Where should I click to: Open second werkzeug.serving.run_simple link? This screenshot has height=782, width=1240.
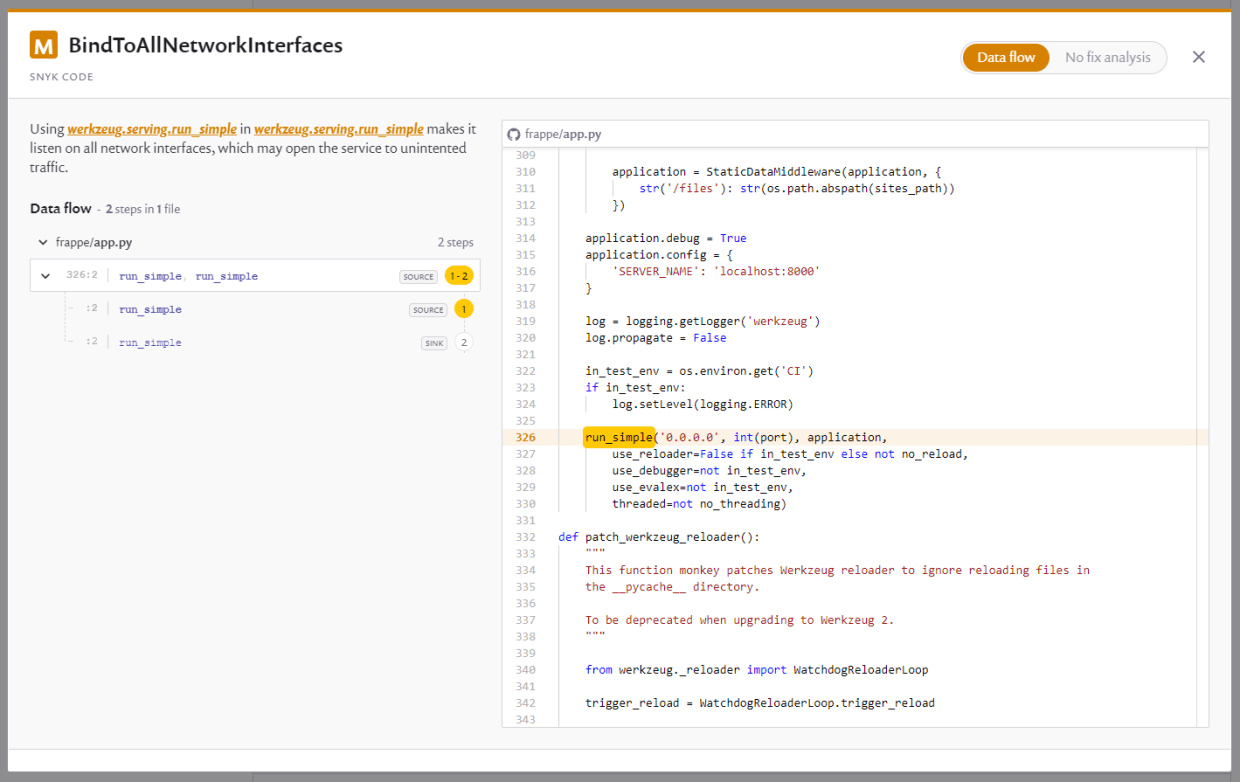click(339, 129)
